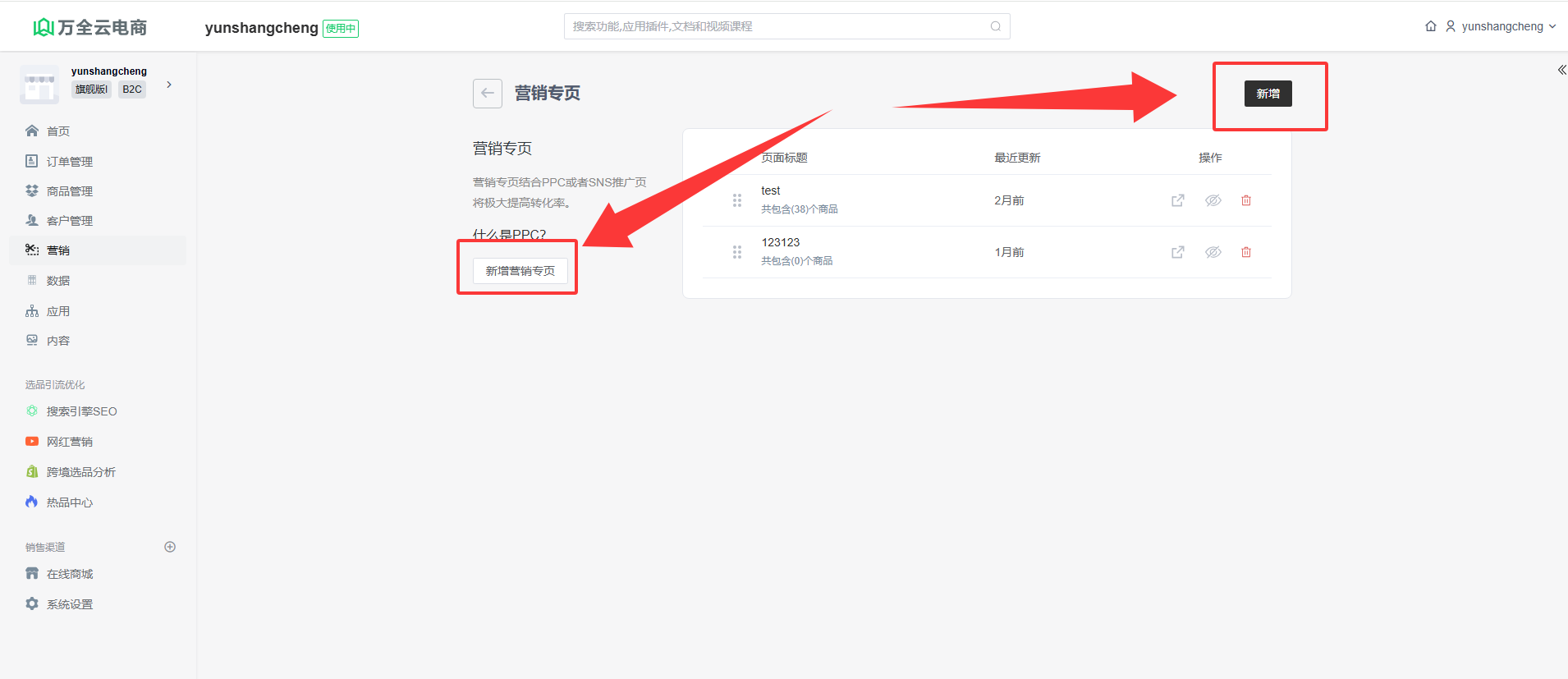Image resolution: width=1568 pixels, height=679 pixels.
Task: Click the back arrow beside 营销专页
Action: pyautogui.click(x=487, y=94)
